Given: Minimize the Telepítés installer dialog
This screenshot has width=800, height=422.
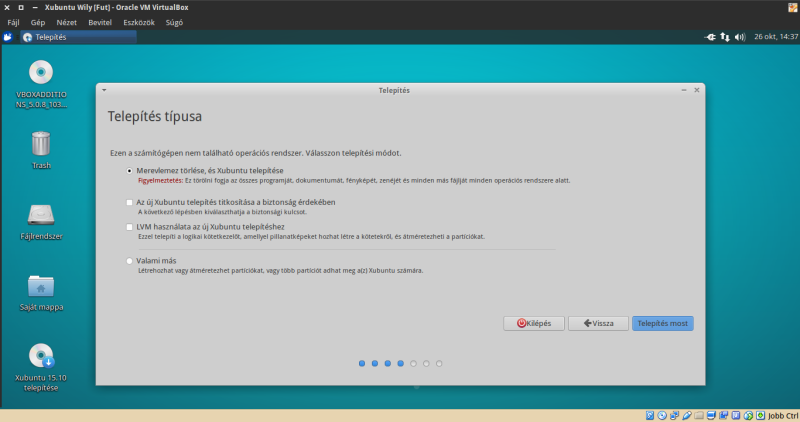Looking at the screenshot, I should pyautogui.click(x=684, y=90).
